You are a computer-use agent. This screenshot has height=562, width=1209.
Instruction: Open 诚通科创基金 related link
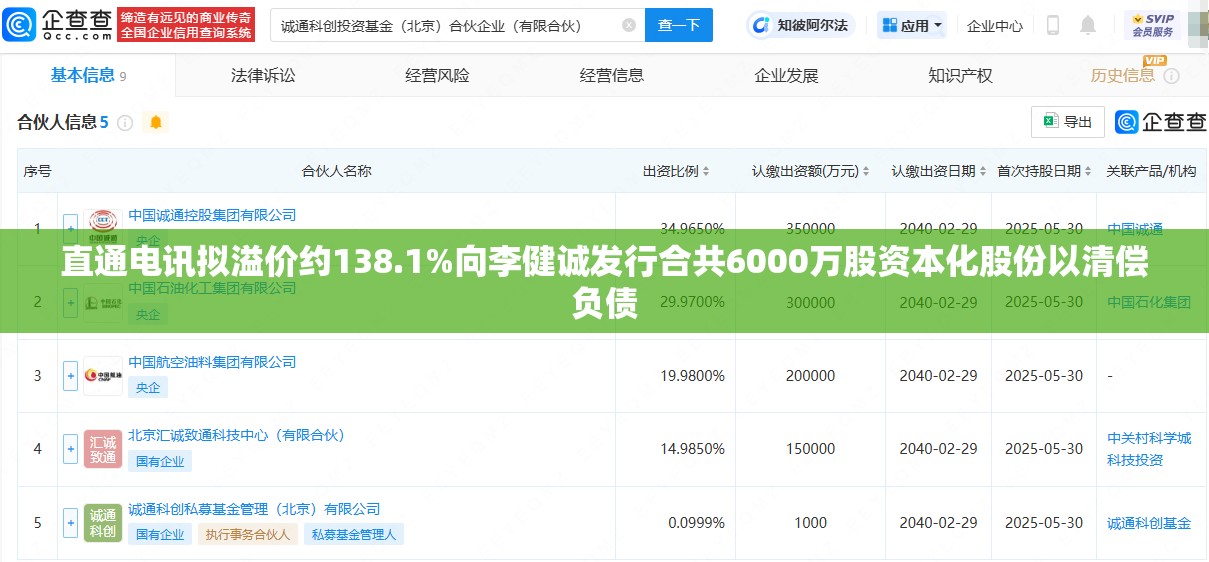[1149, 523]
